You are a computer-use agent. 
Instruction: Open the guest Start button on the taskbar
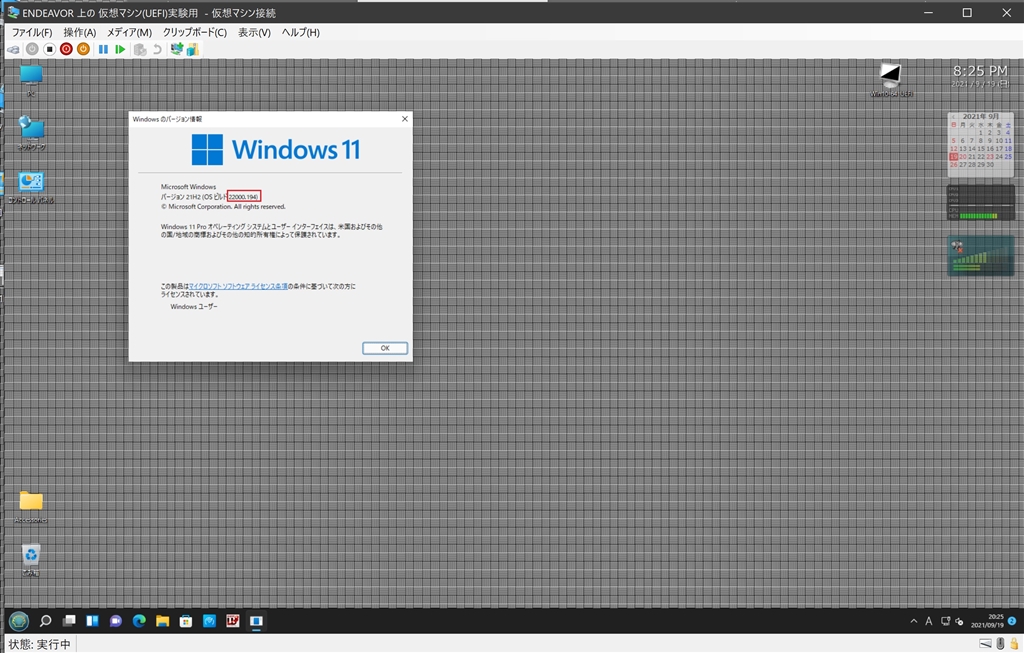click(19, 620)
